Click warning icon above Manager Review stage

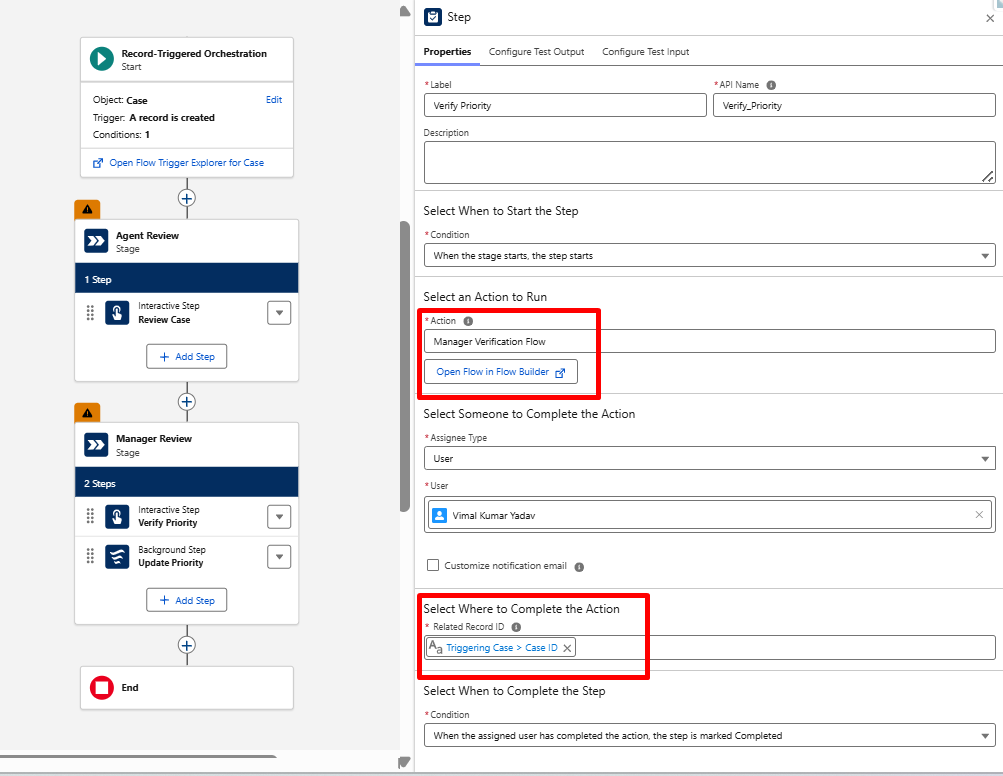(88, 413)
